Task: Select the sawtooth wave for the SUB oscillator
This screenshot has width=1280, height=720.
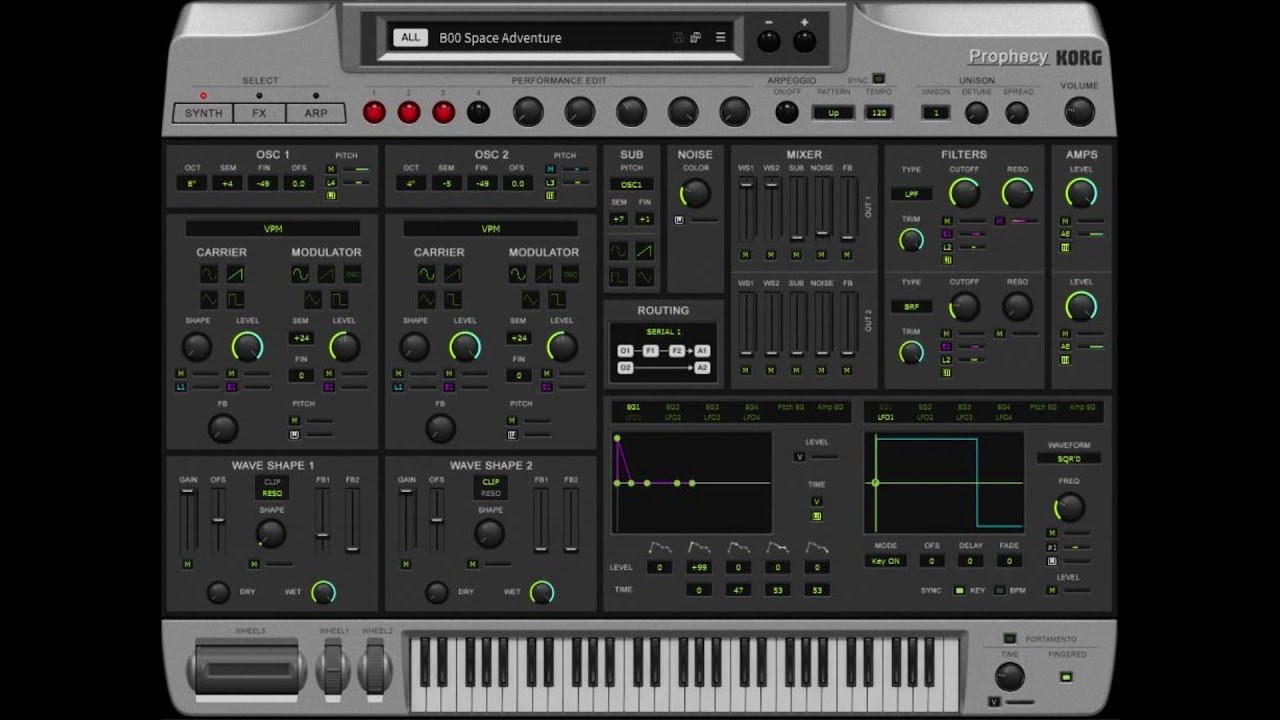Action: (645, 251)
